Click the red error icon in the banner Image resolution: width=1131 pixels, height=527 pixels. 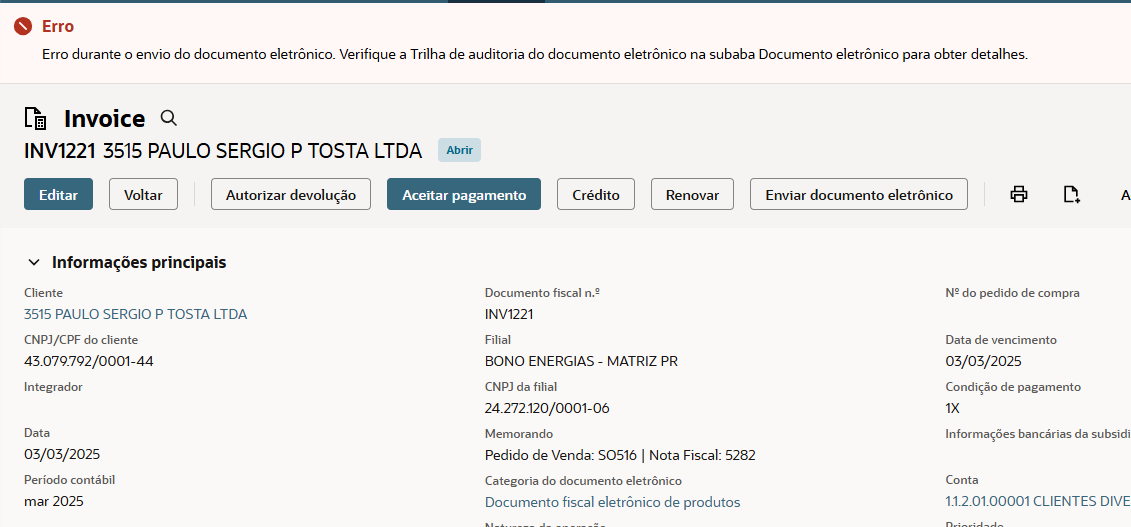pyautogui.click(x=23, y=27)
